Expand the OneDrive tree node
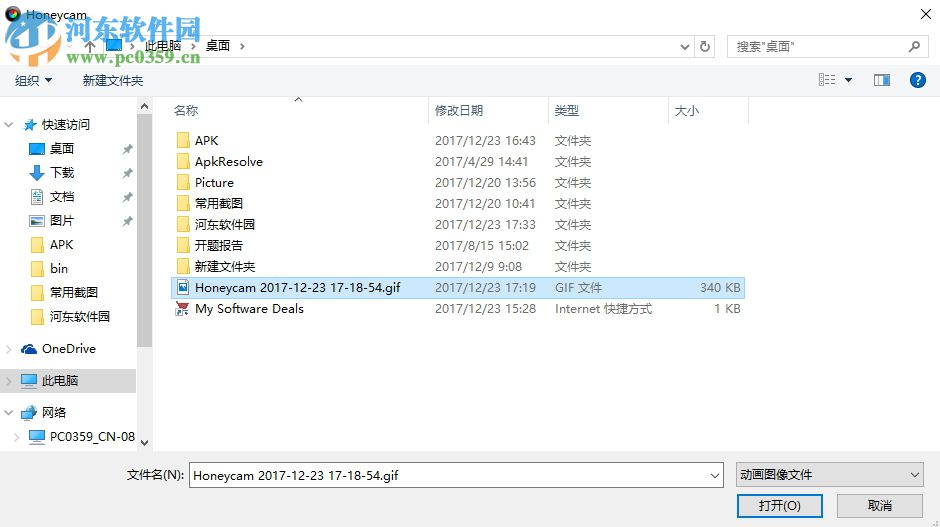 (8, 349)
